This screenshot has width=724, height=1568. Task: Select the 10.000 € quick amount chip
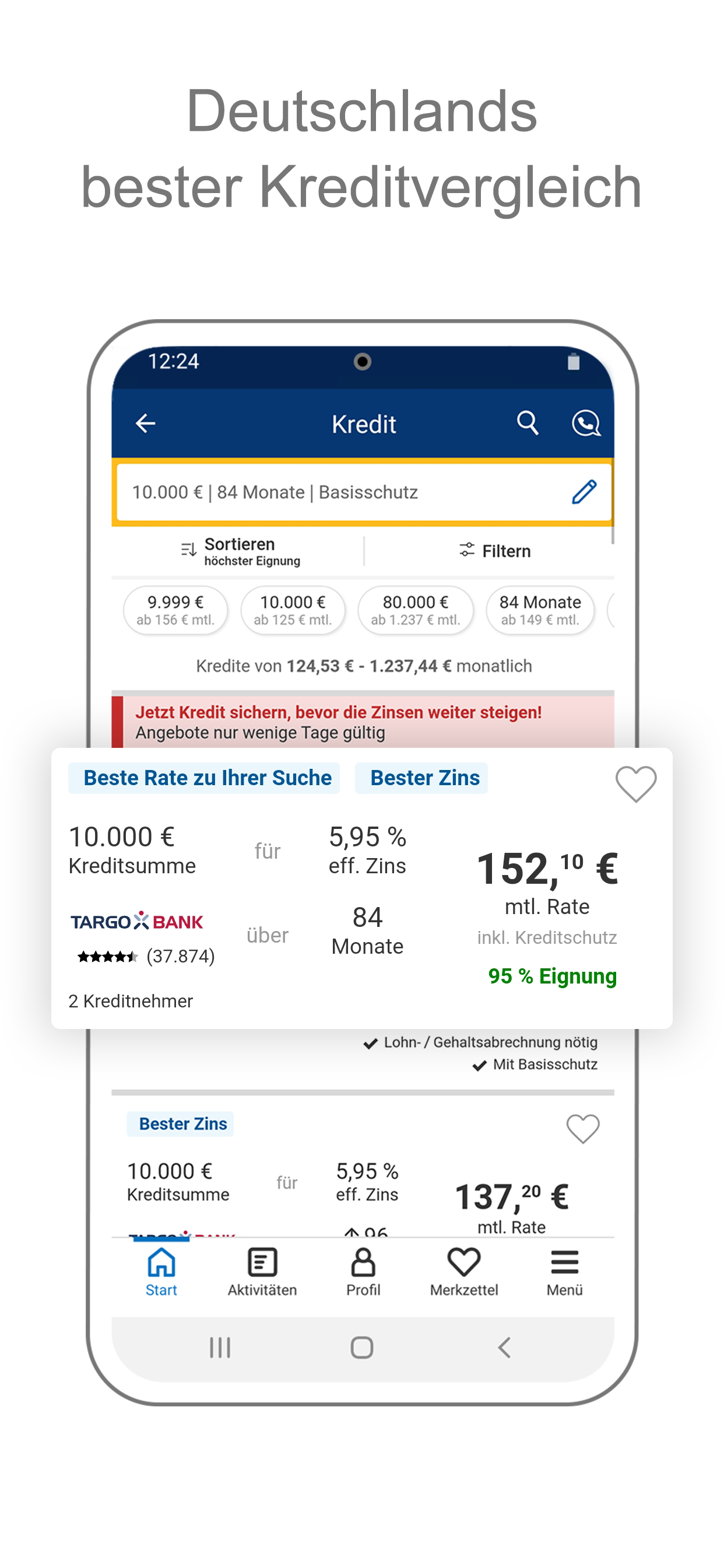[x=293, y=610]
